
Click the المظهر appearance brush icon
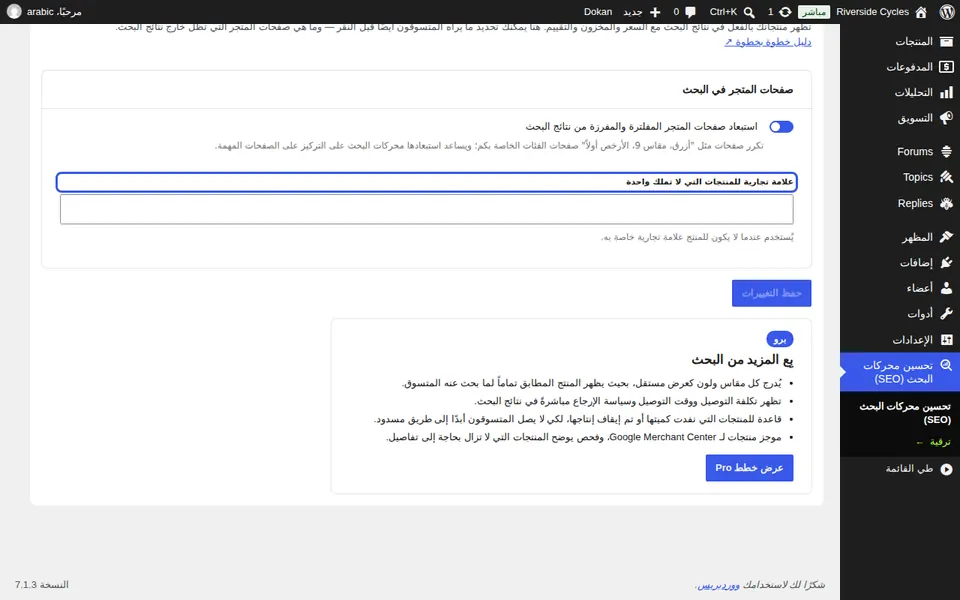[x=947, y=236]
